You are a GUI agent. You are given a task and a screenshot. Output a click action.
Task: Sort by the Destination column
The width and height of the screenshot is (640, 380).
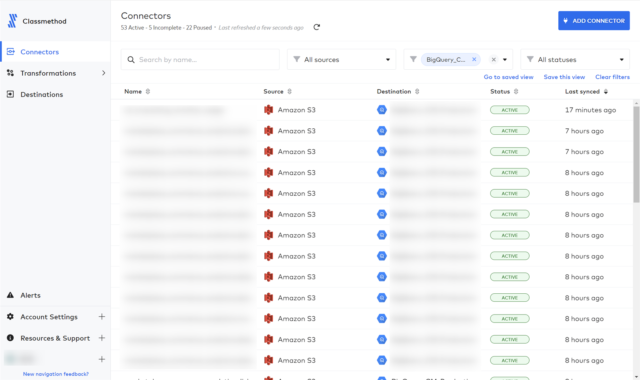[398, 91]
